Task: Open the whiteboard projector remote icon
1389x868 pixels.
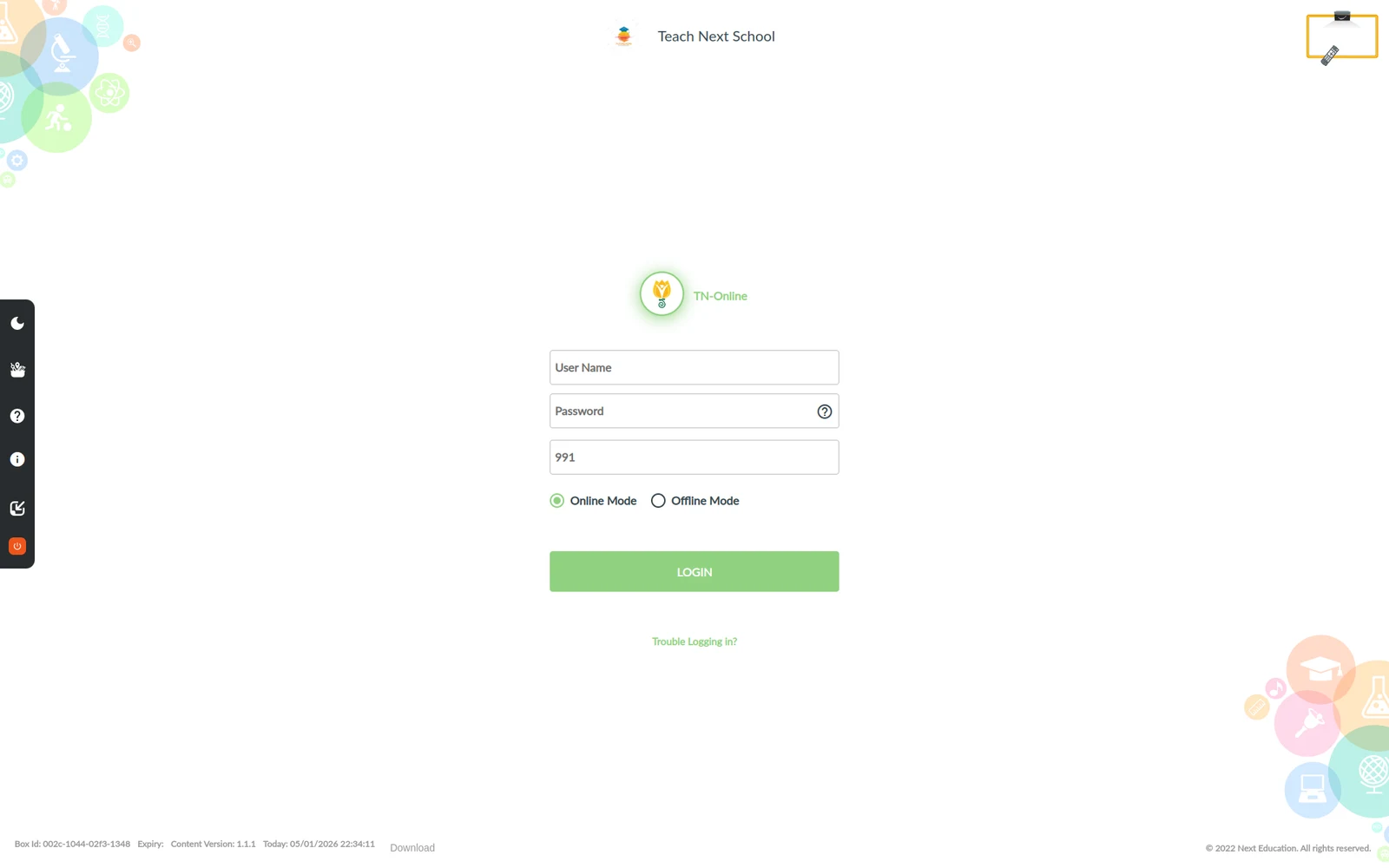Action: coord(1342,37)
